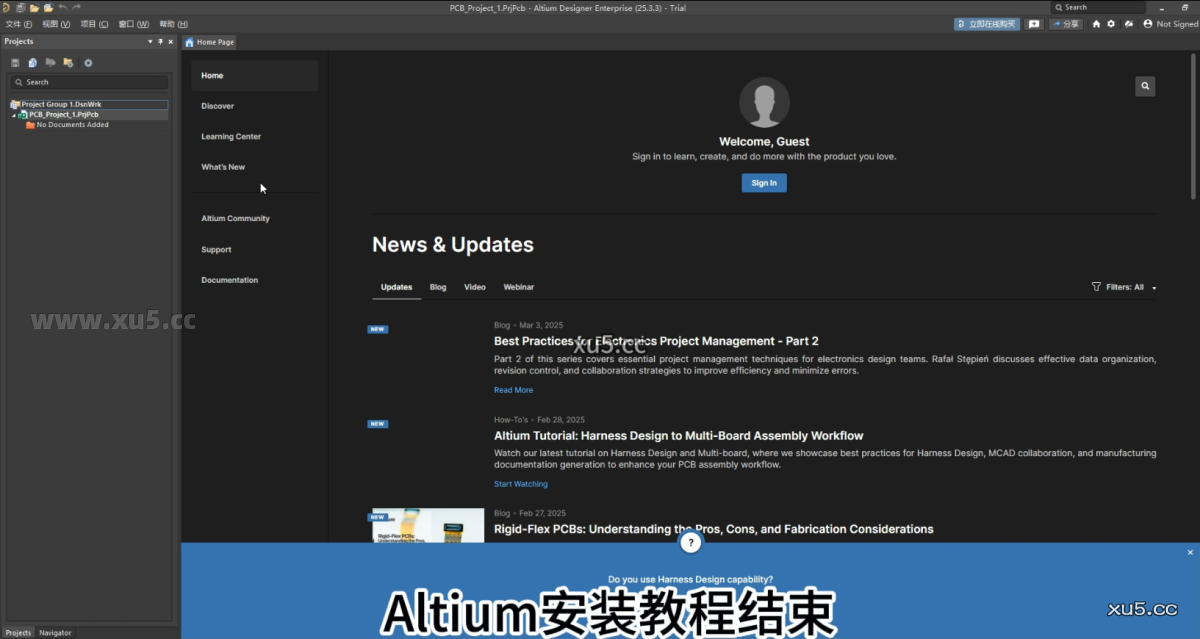
Task: Open the Projects panel dropdown menu arrow
Action: (151, 41)
